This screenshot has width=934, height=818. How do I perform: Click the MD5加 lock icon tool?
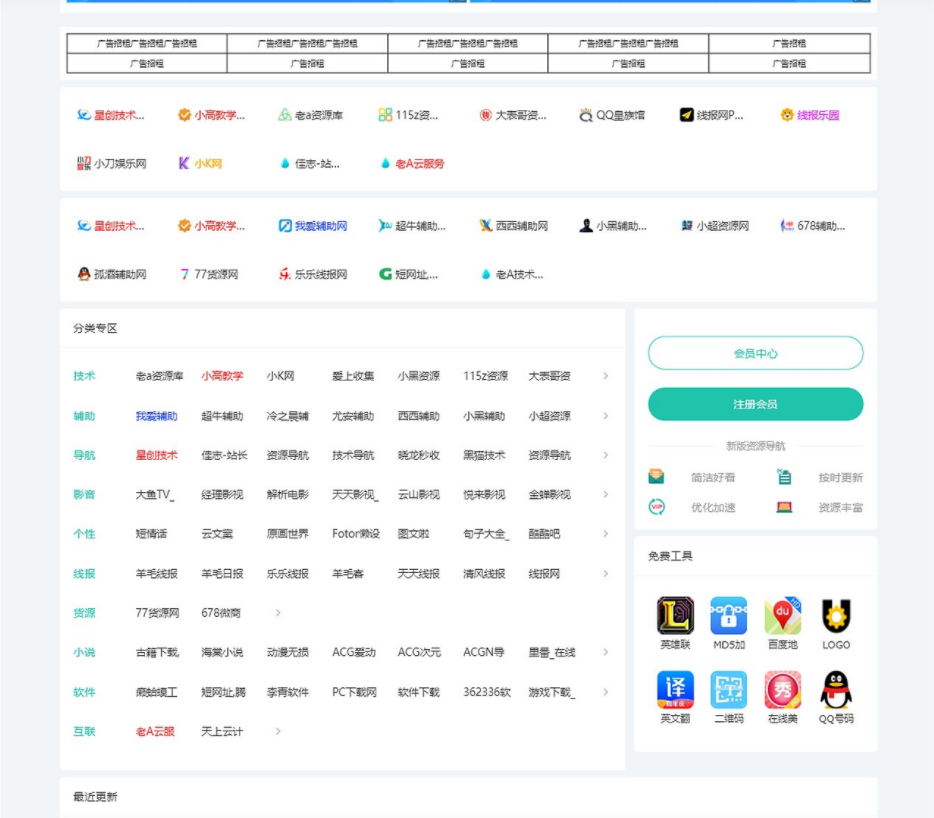tap(728, 616)
